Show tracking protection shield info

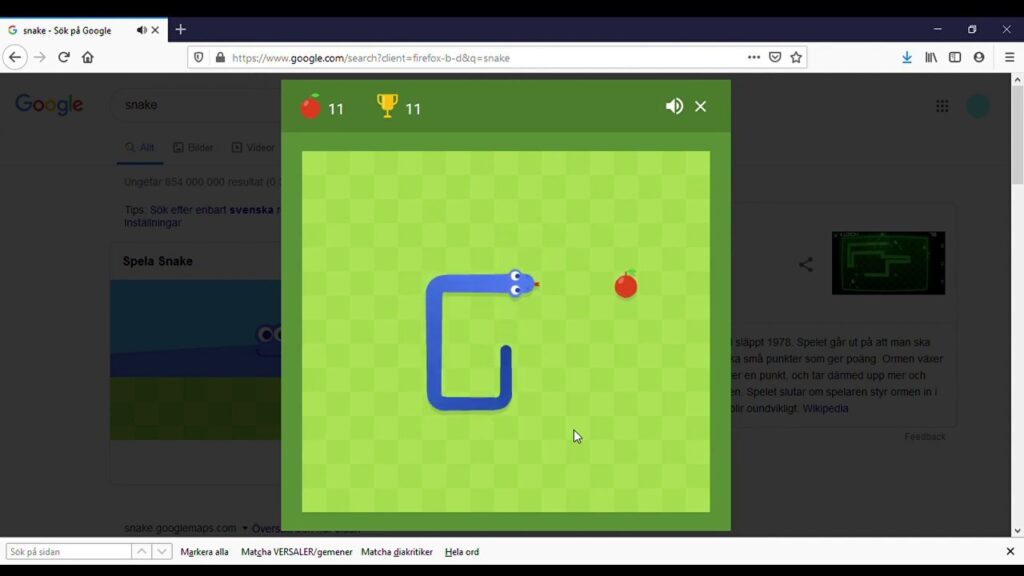(199, 57)
